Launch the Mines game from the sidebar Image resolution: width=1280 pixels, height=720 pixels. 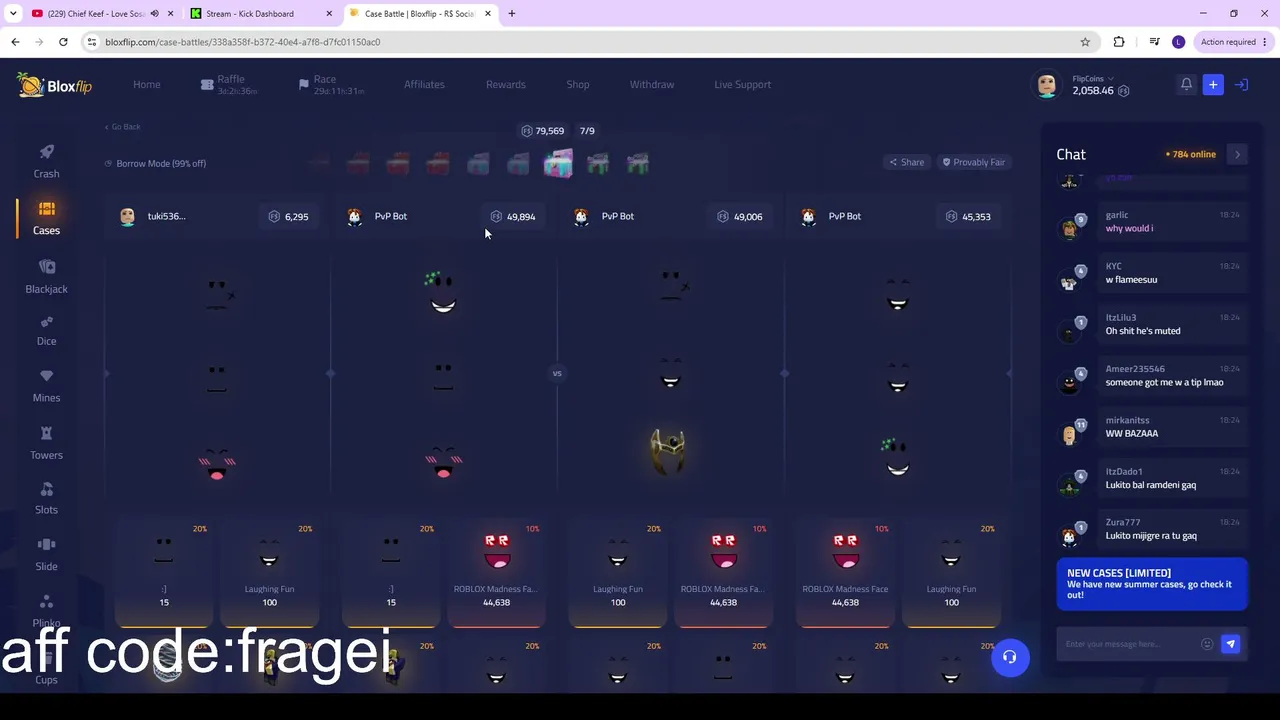pos(46,386)
